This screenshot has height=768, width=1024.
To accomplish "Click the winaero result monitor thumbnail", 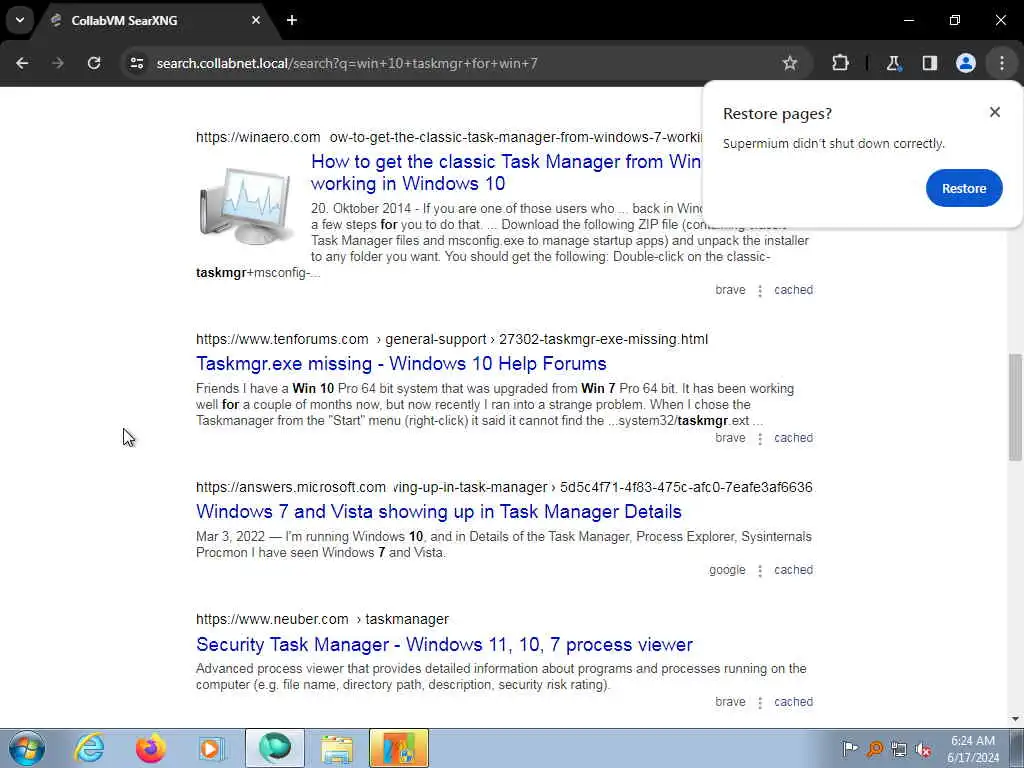I will point(246,205).
